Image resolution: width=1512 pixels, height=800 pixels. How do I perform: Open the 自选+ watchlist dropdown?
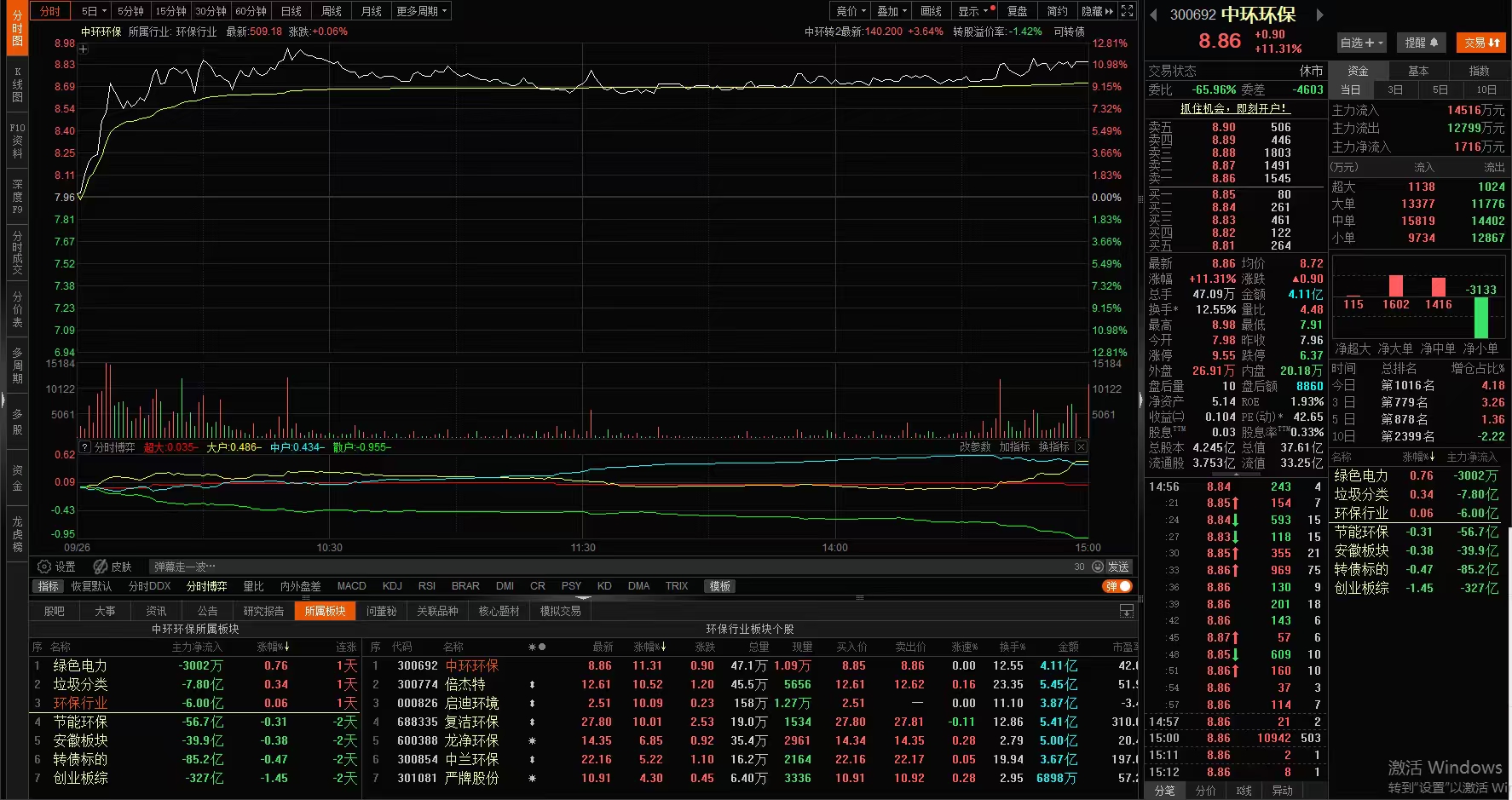coord(1362,43)
